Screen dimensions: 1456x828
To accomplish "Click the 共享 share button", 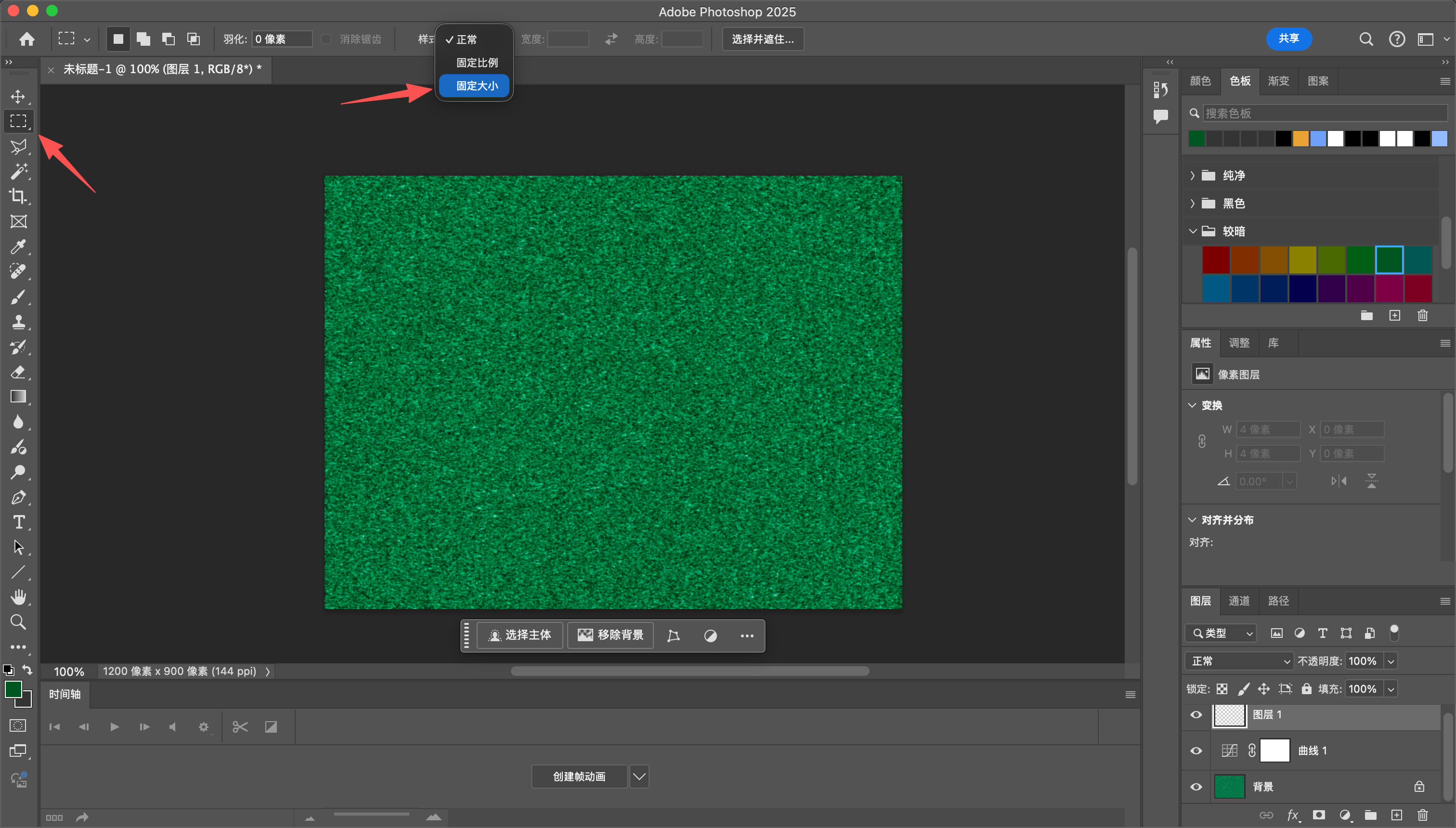I will [1289, 39].
